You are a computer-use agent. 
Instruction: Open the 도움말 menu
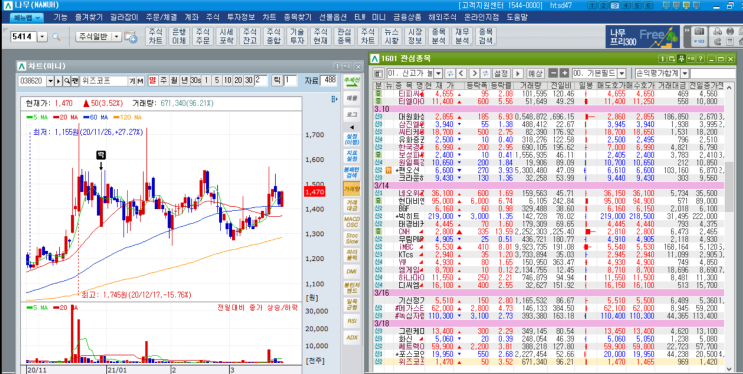pyautogui.click(x=516, y=18)
